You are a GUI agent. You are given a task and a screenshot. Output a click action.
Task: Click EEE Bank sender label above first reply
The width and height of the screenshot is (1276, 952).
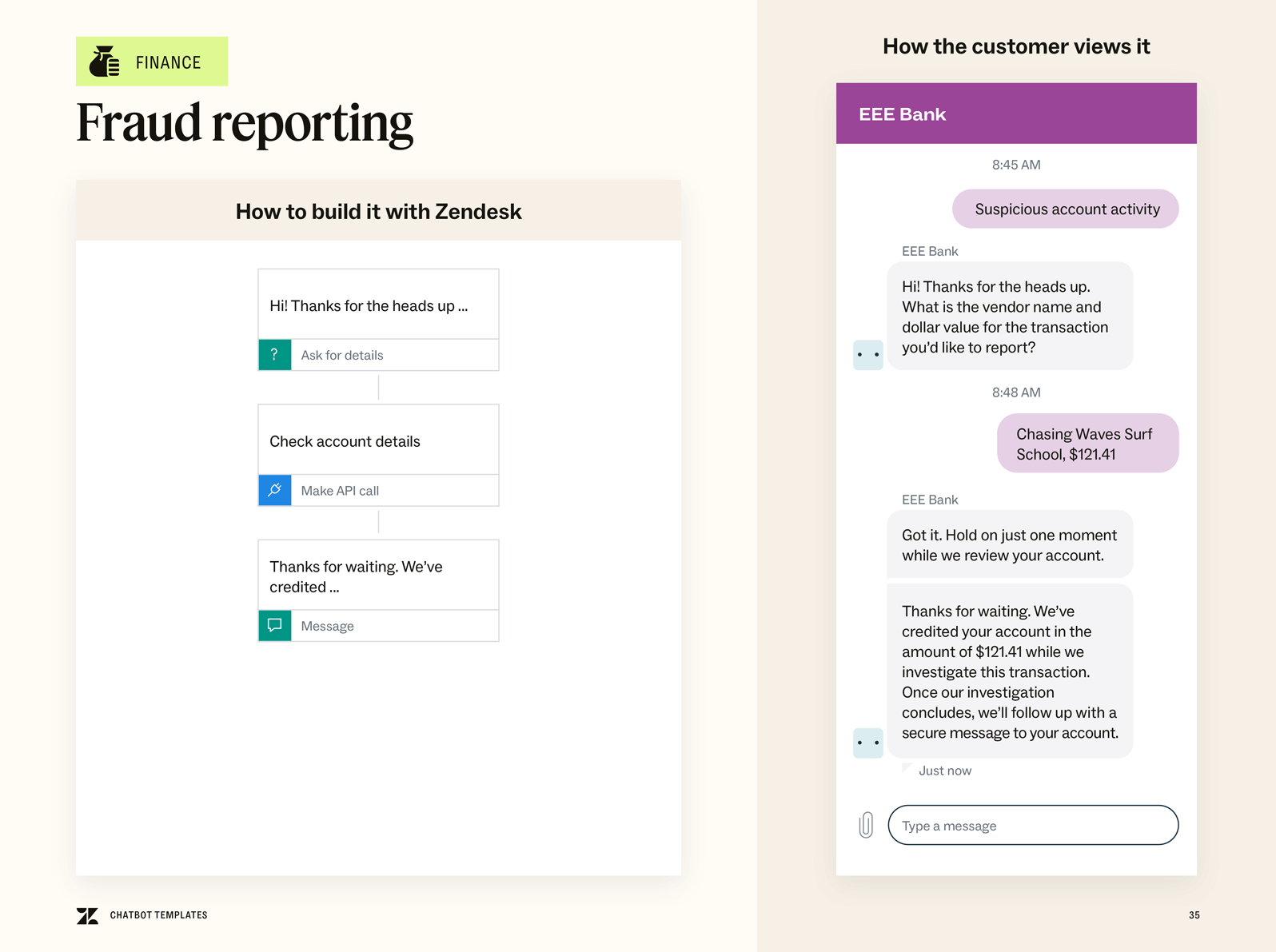coord(930,251)
